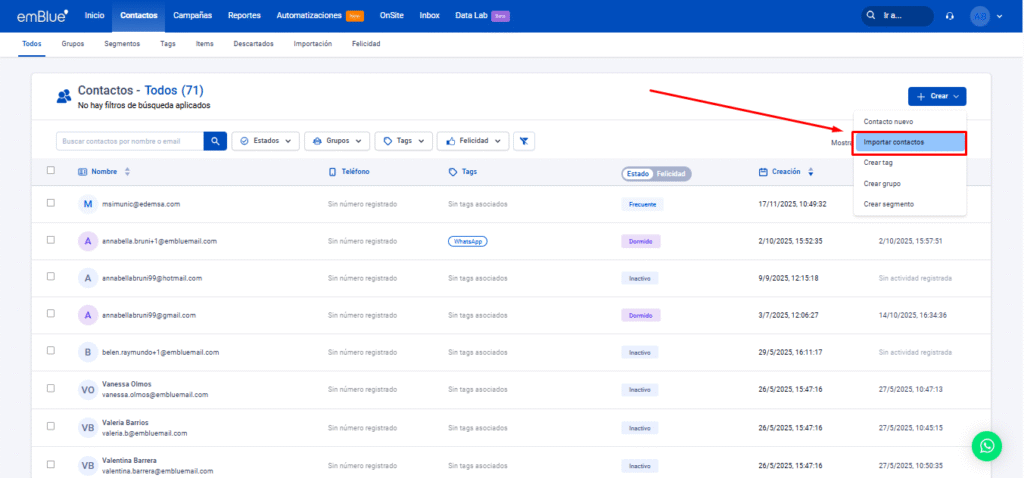Click the blue search magnifier button

(x=215, y=141)
